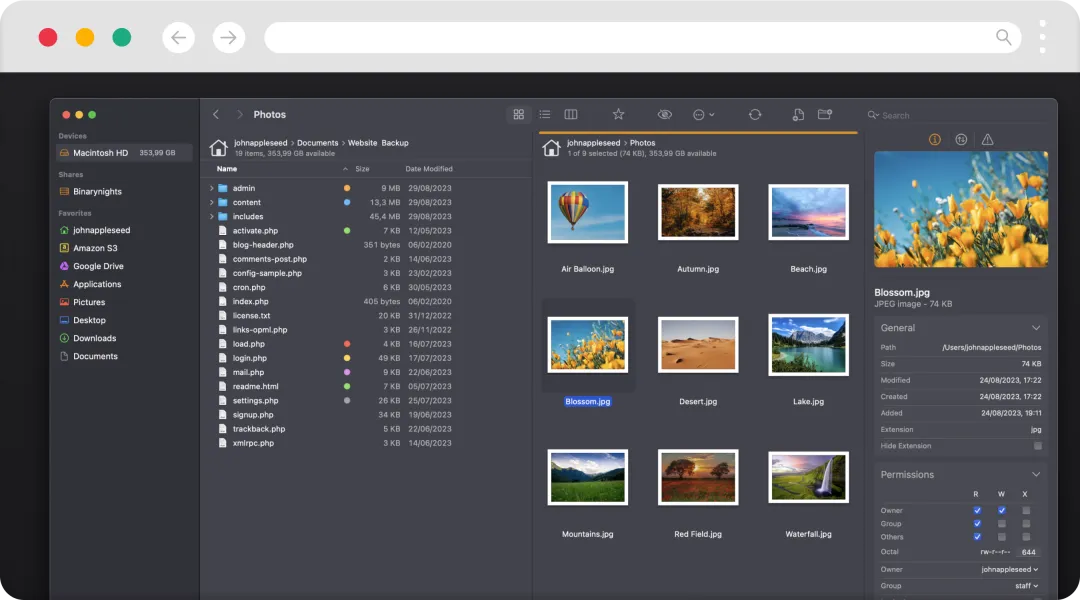This screenshot has height=600, width=1080.
Task: Click orange tag dot on admin
Action: (346, 188)
